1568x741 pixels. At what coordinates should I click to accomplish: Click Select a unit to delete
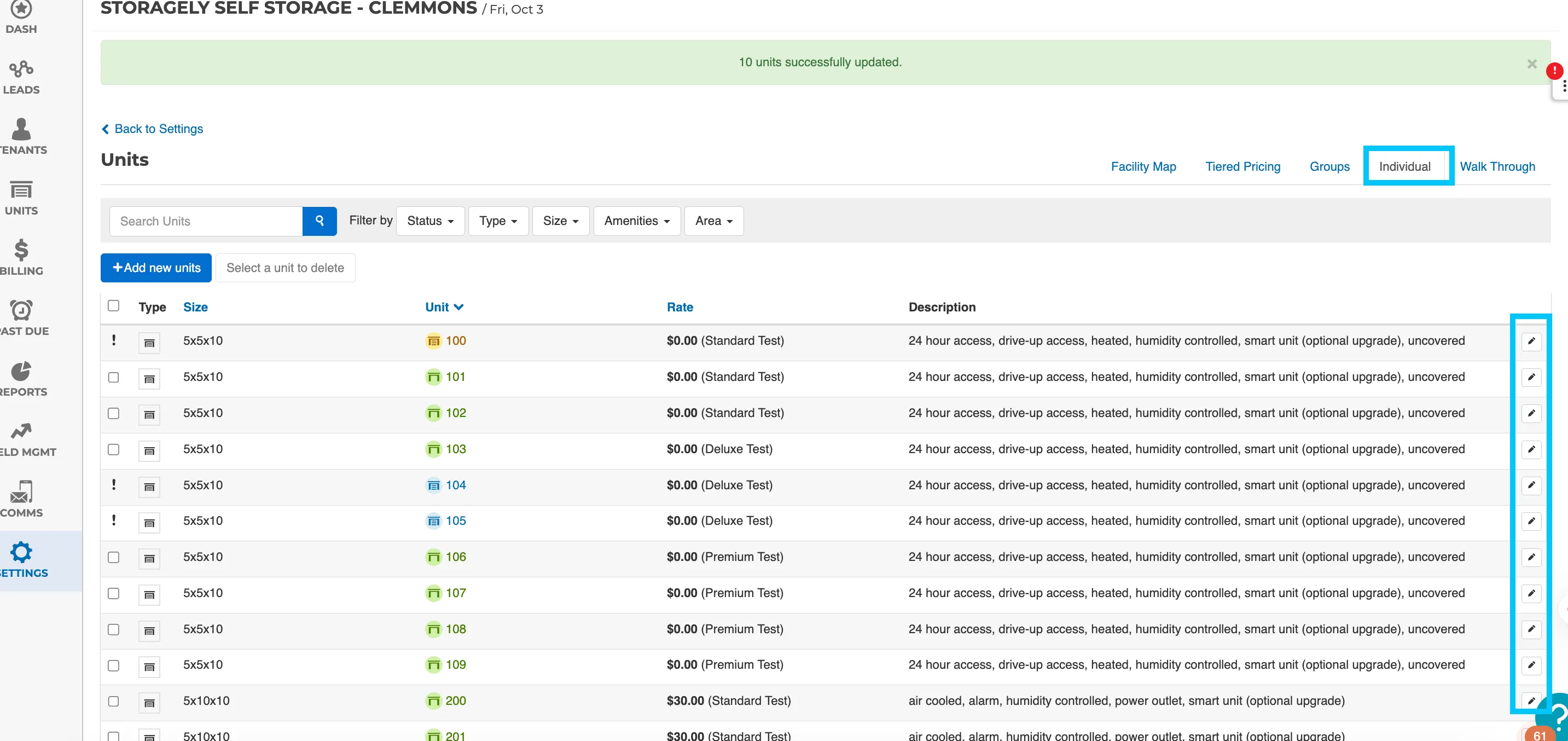coord(285,268)
